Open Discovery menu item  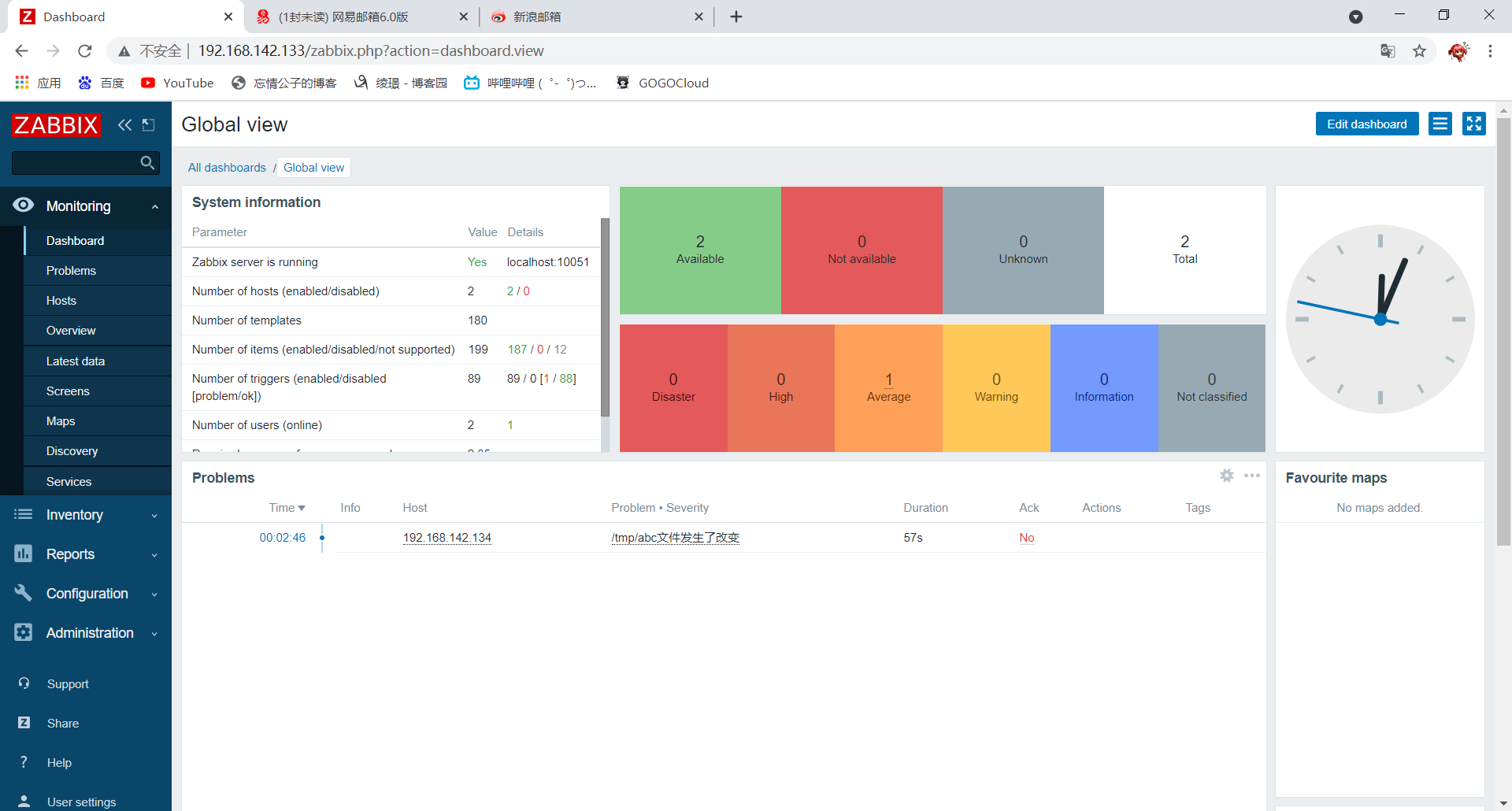(98, 451)
